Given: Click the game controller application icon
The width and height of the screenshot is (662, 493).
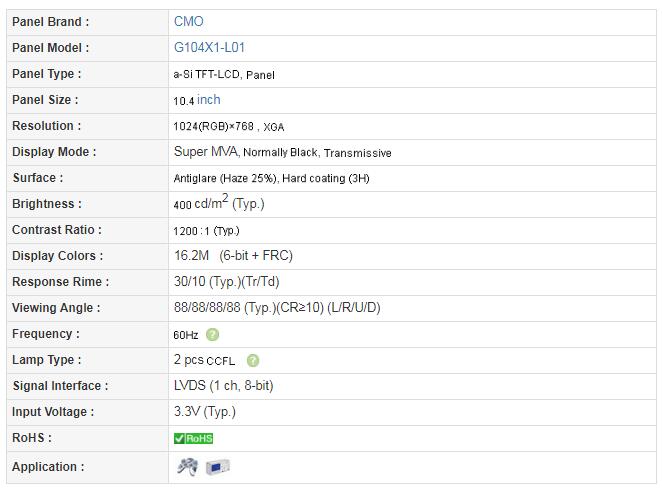Looking at the screenshot, I should (x=187, y=467).
